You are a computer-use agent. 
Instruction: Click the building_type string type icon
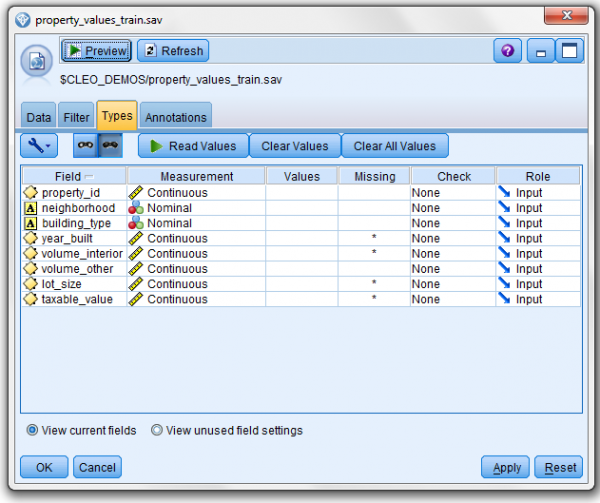click(31, 223)
